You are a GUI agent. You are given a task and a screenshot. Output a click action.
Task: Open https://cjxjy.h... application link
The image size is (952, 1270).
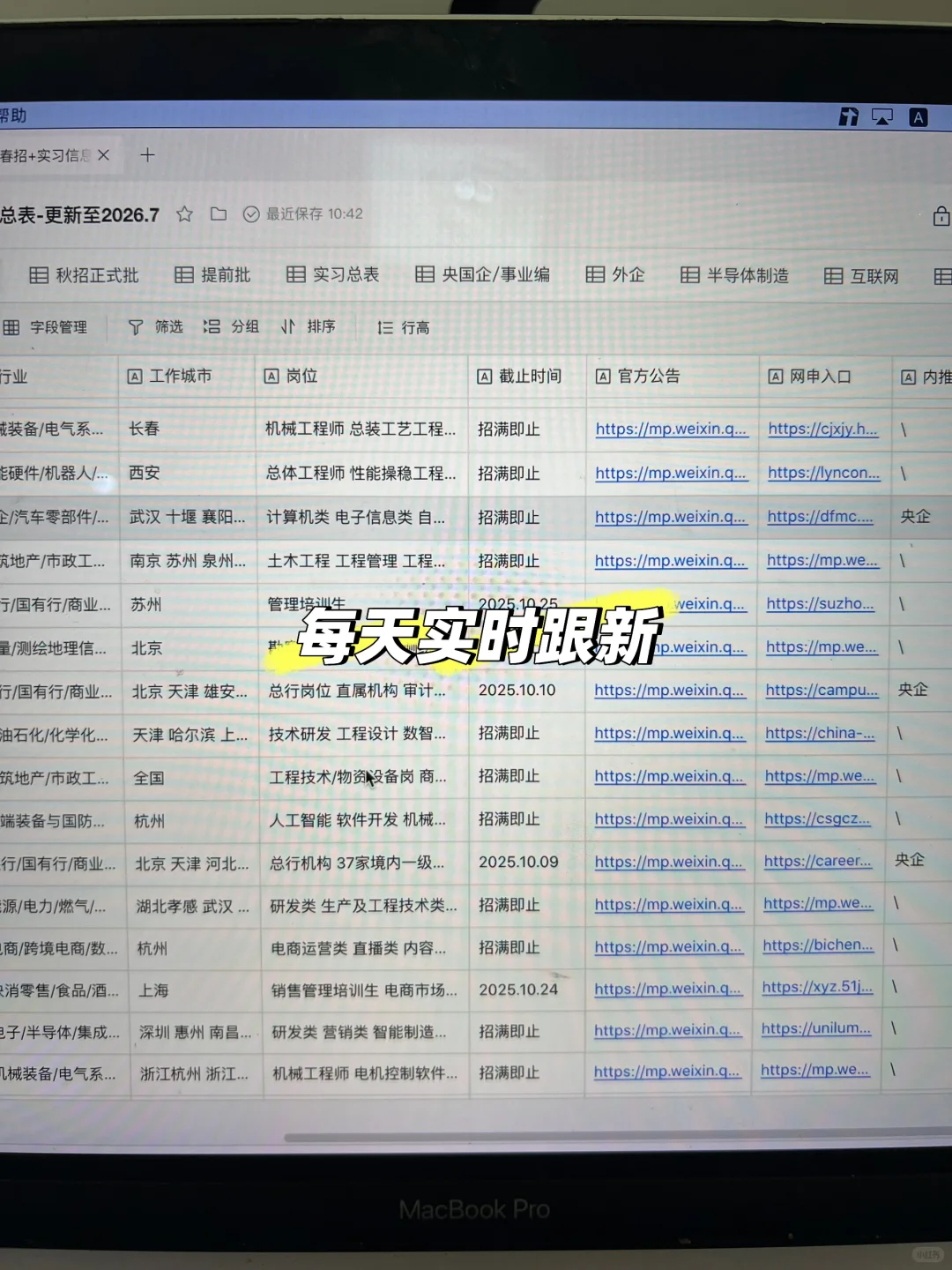[x=823, y=430]
